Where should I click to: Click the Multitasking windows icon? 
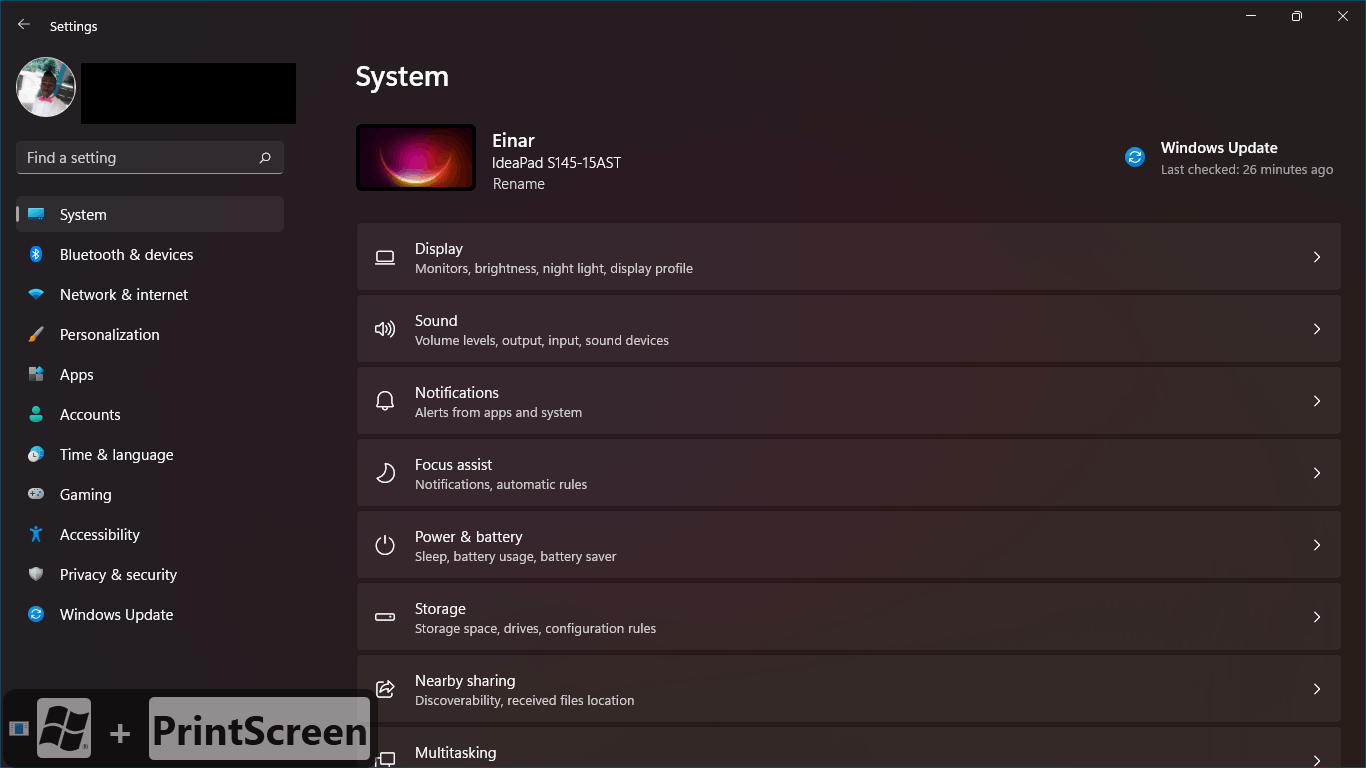pyautogui.click(x=385, y=759)
